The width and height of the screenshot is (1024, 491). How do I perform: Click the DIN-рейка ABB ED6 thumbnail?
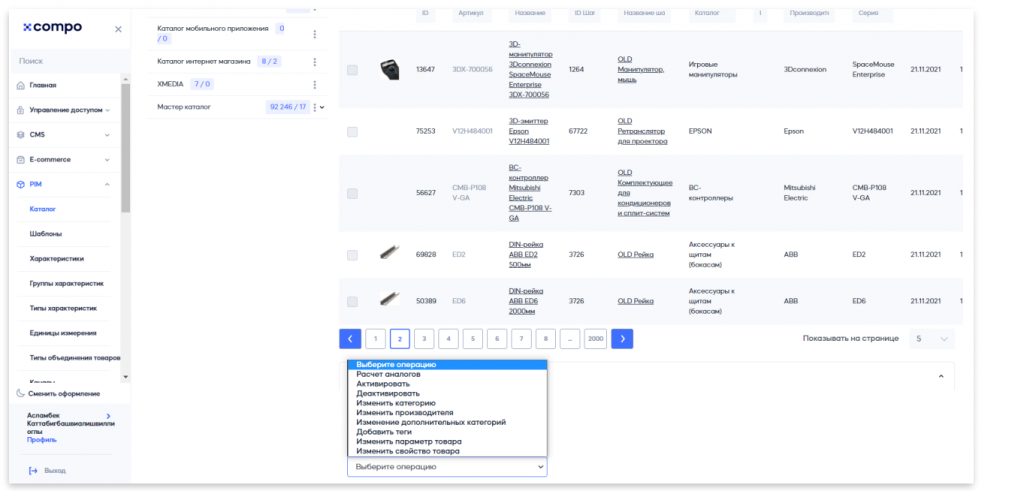click(390, 299)
